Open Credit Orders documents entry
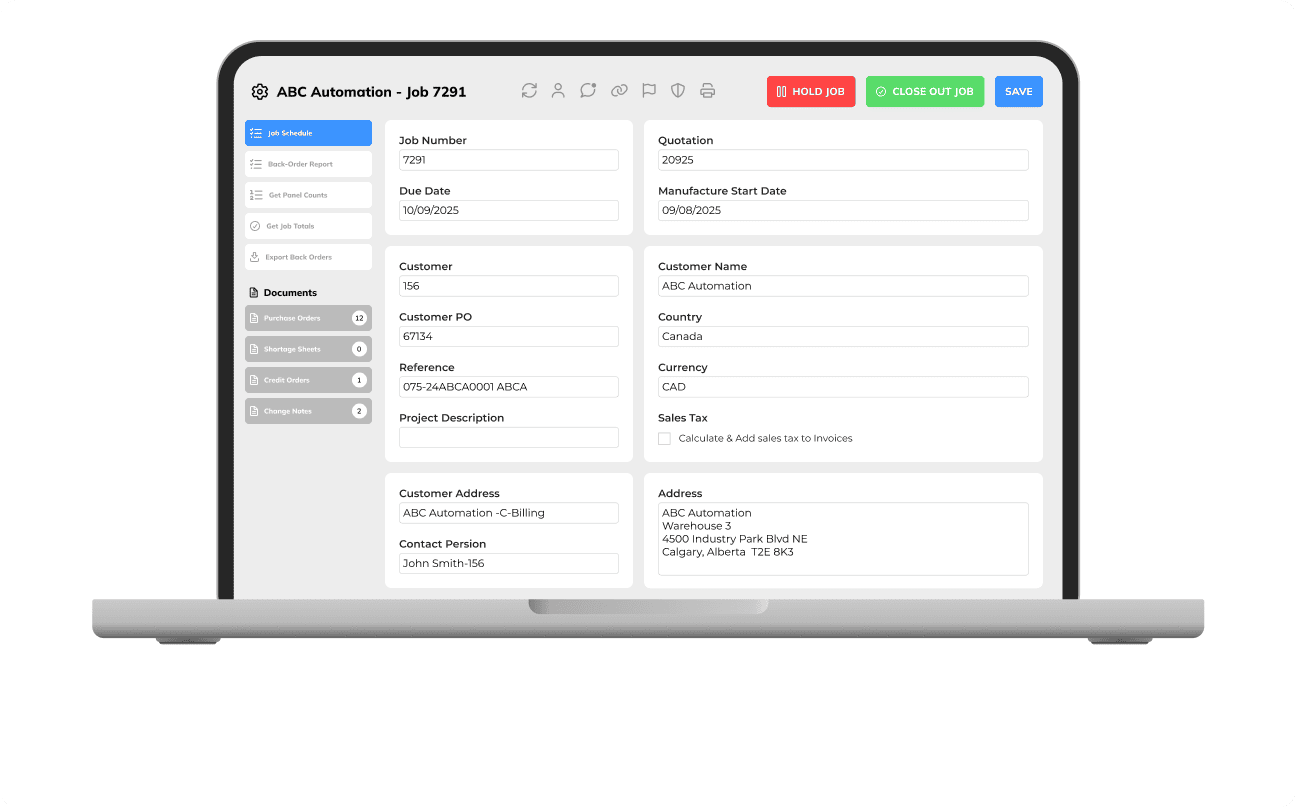This screenshot has width=1296, height=808. (308, 380)
